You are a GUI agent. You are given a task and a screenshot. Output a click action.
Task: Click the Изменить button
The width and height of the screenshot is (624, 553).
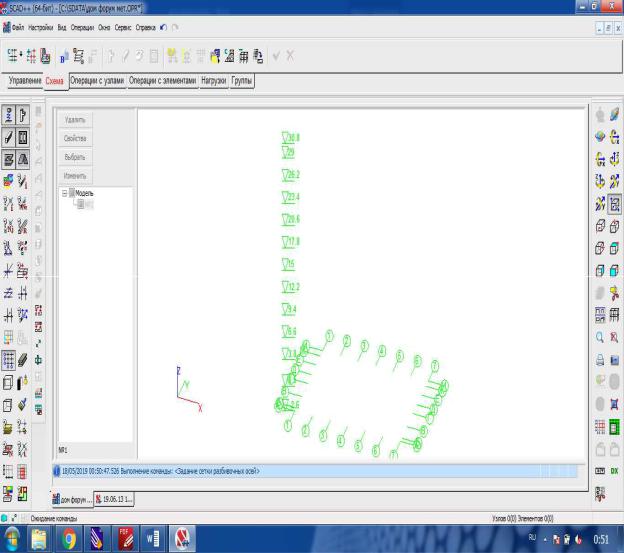click(75, 176)
